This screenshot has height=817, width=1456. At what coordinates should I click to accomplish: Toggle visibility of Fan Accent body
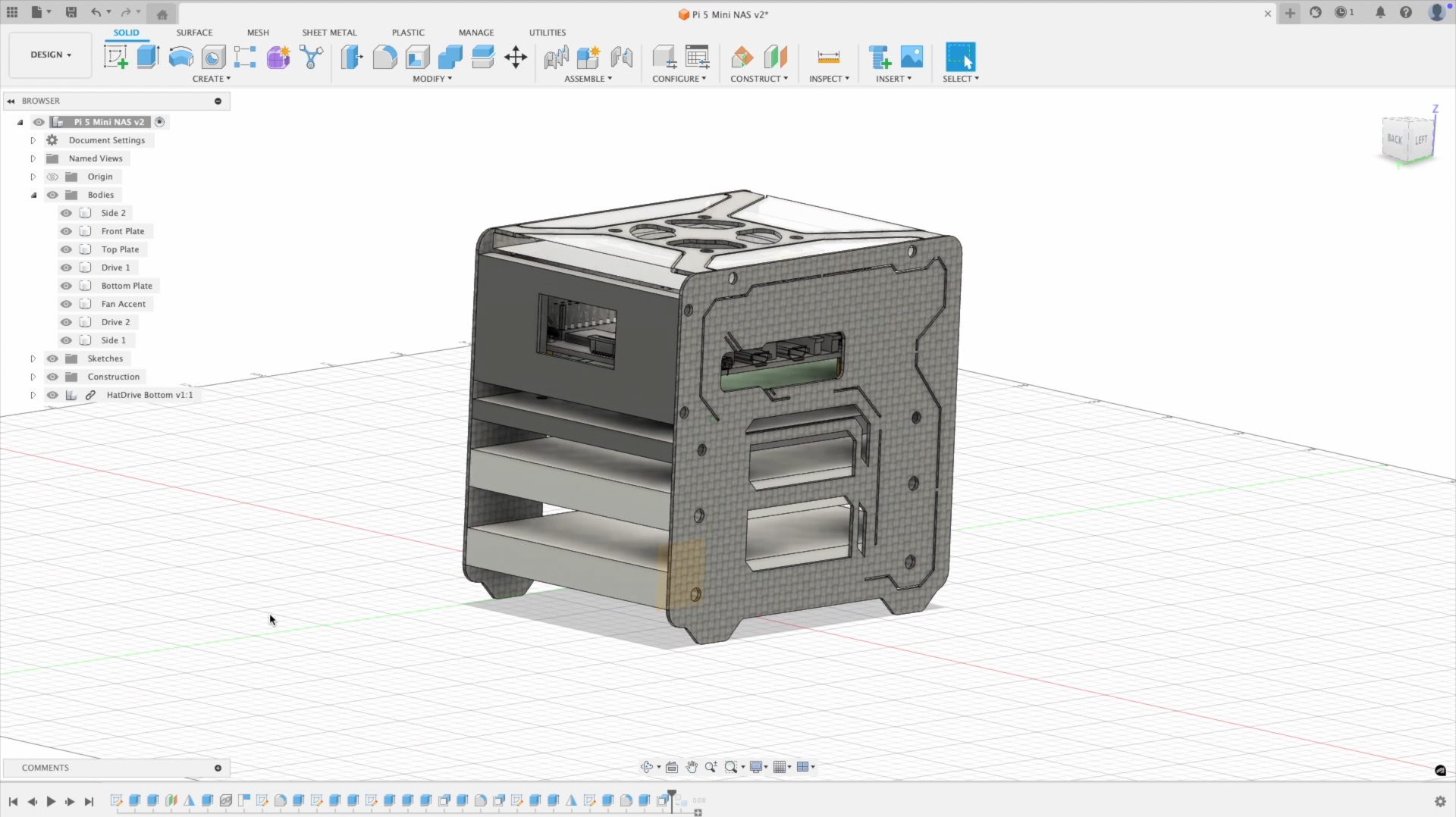click(66, 304)
